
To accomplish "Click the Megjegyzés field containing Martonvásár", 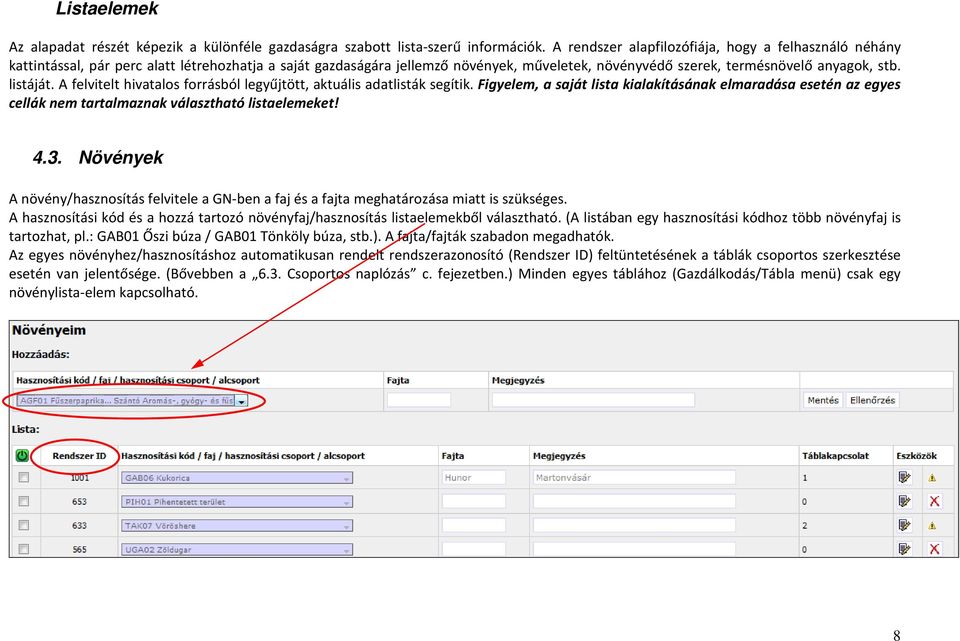I will pos(634,478).
